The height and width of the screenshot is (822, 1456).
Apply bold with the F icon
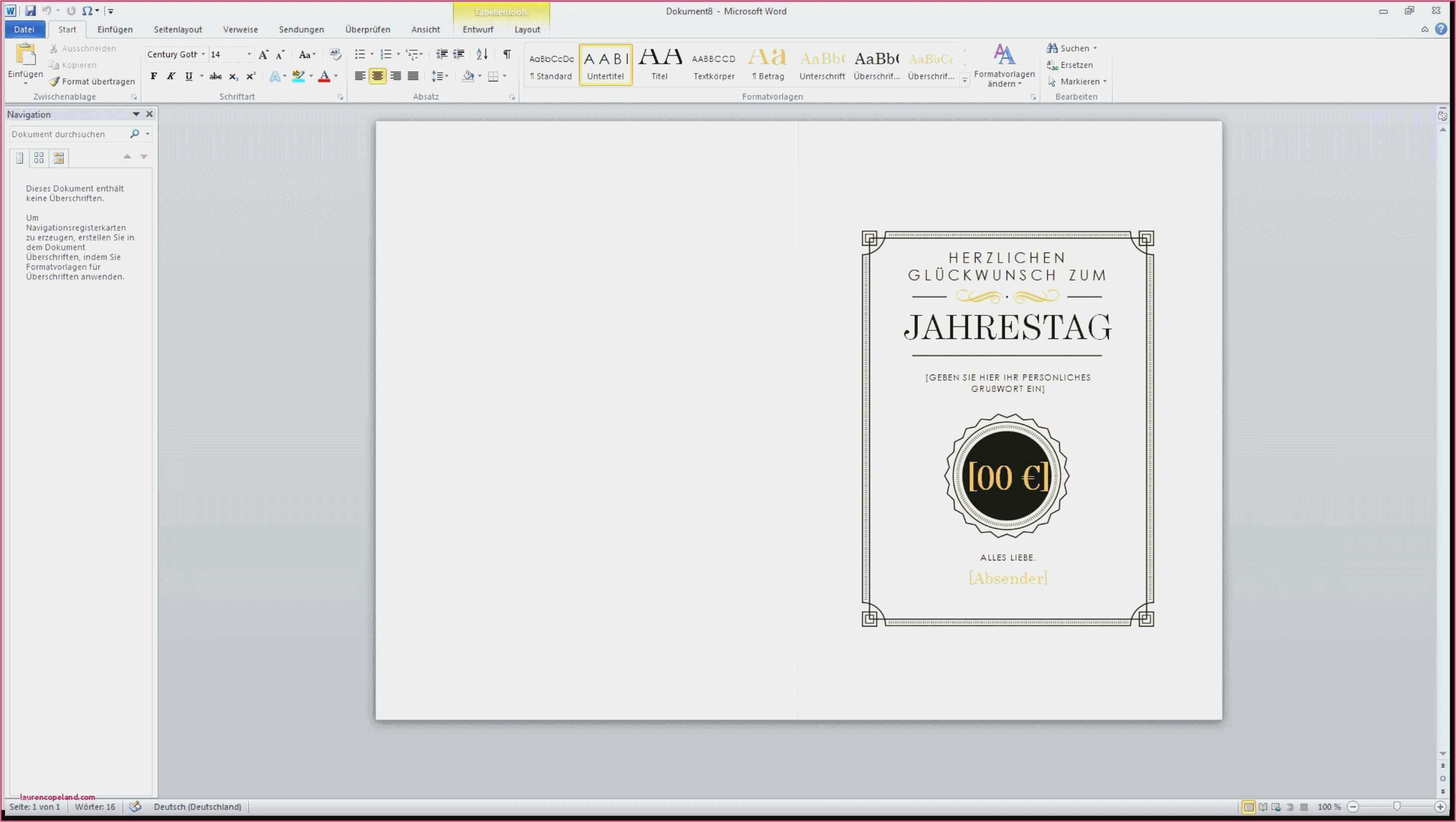[x=154, y=76]
